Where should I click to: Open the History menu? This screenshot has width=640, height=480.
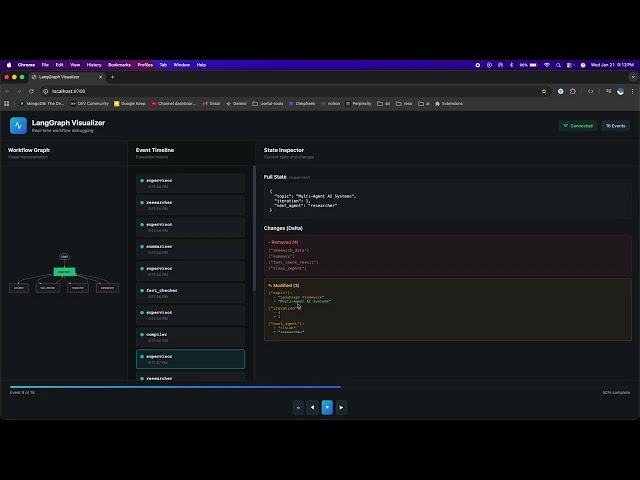[x=94, y=65]
